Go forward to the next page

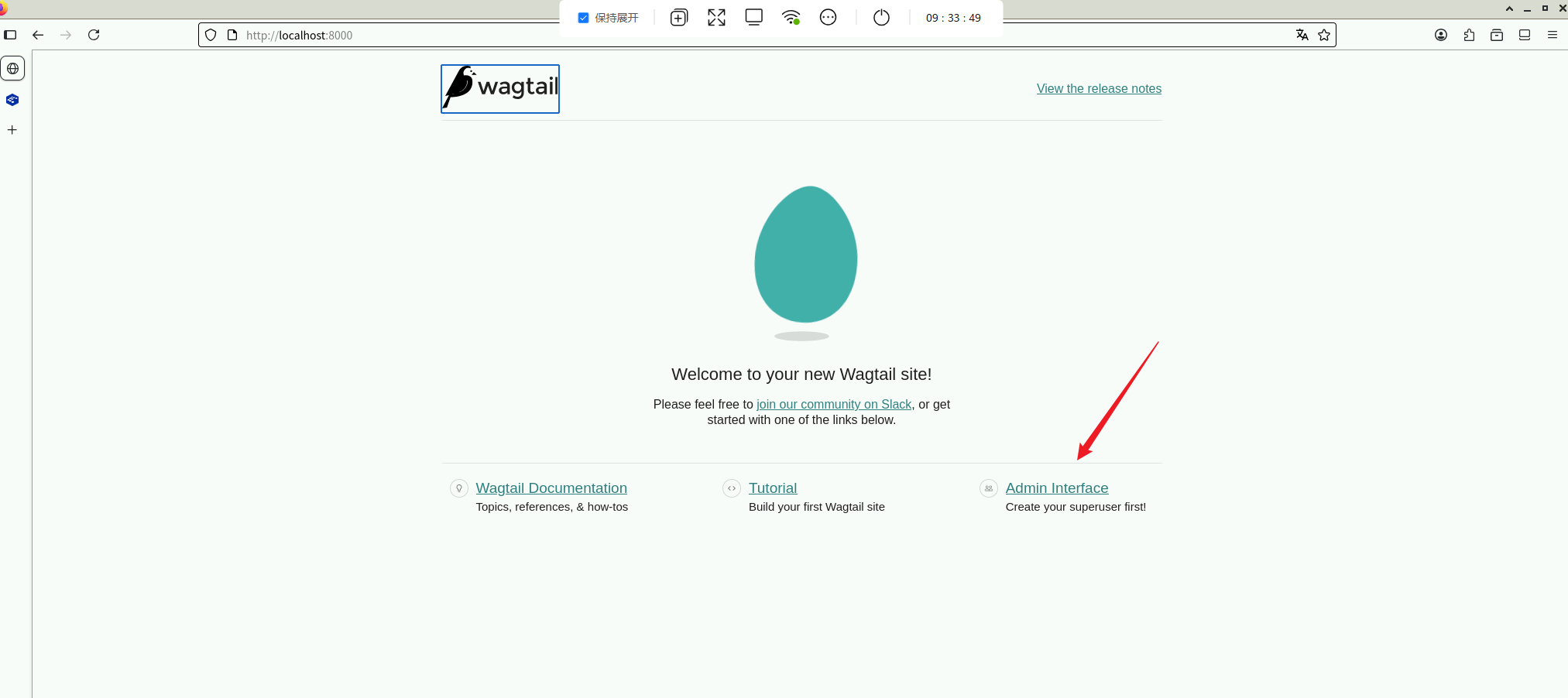pos(66,35)
